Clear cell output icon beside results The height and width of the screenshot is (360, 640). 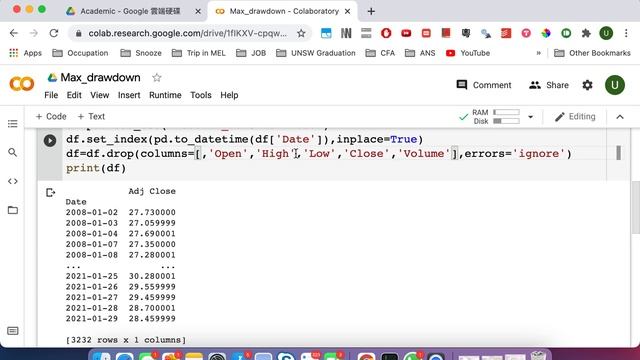tap(51, 192)
